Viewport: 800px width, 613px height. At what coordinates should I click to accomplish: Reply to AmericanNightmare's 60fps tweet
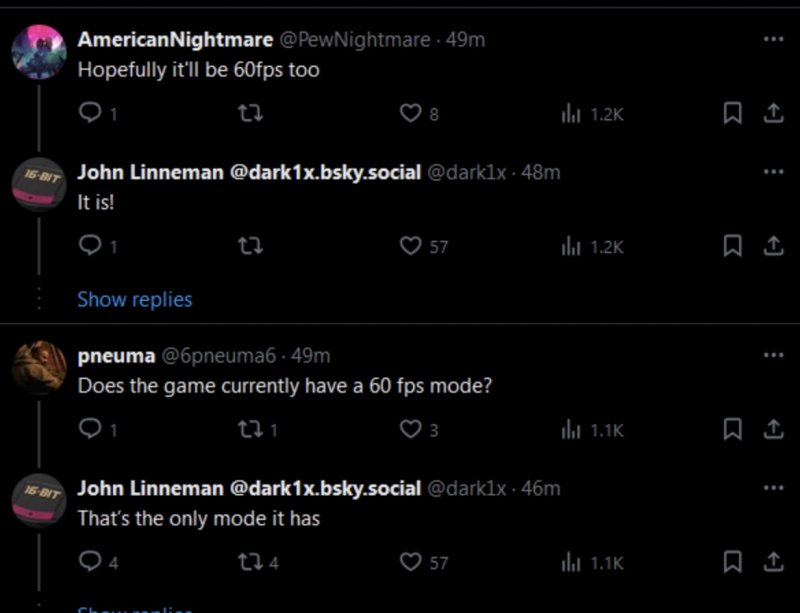click(x=88, y=114)
